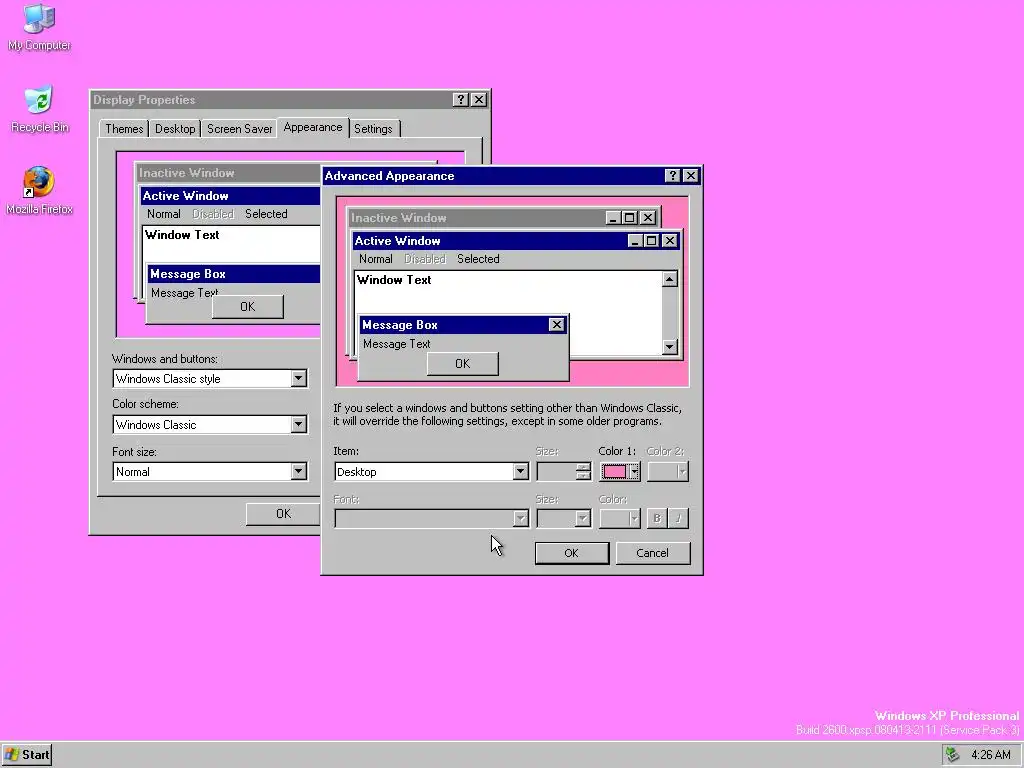1024x768 pixels.
Task: Click the Font name dropdown
Action: (431, 519)
